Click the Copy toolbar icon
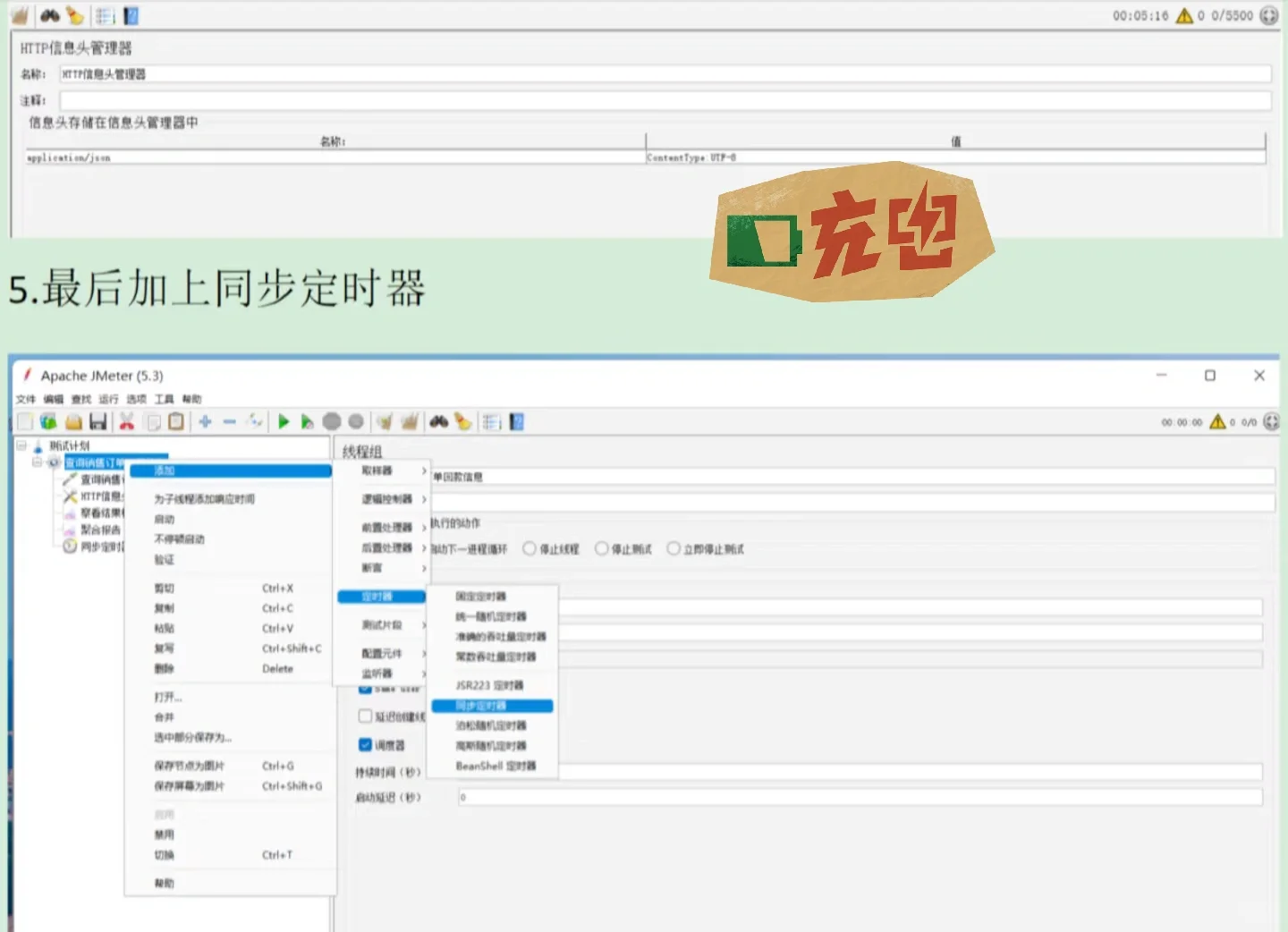Screen dimensions: 1288x932 153,421
